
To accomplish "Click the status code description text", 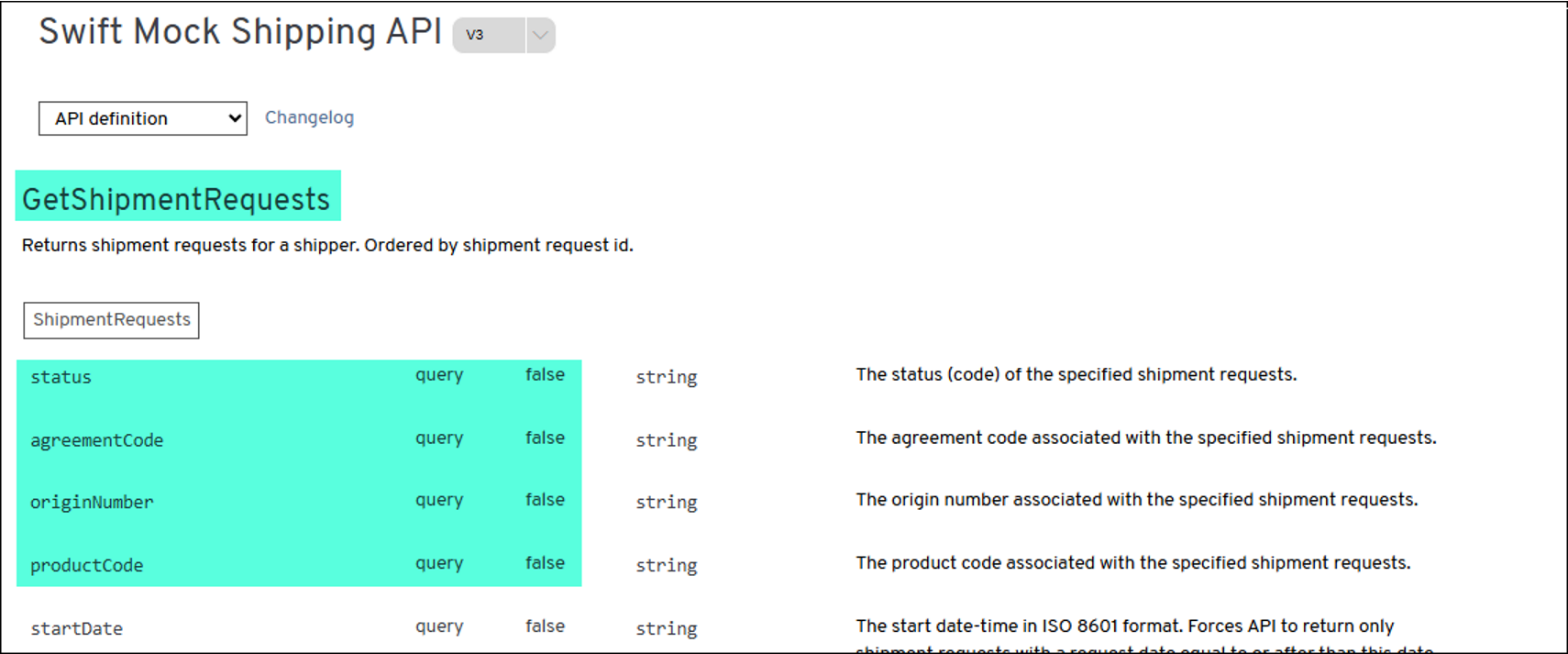I will pyautogui.click(x=1076, y=374).
